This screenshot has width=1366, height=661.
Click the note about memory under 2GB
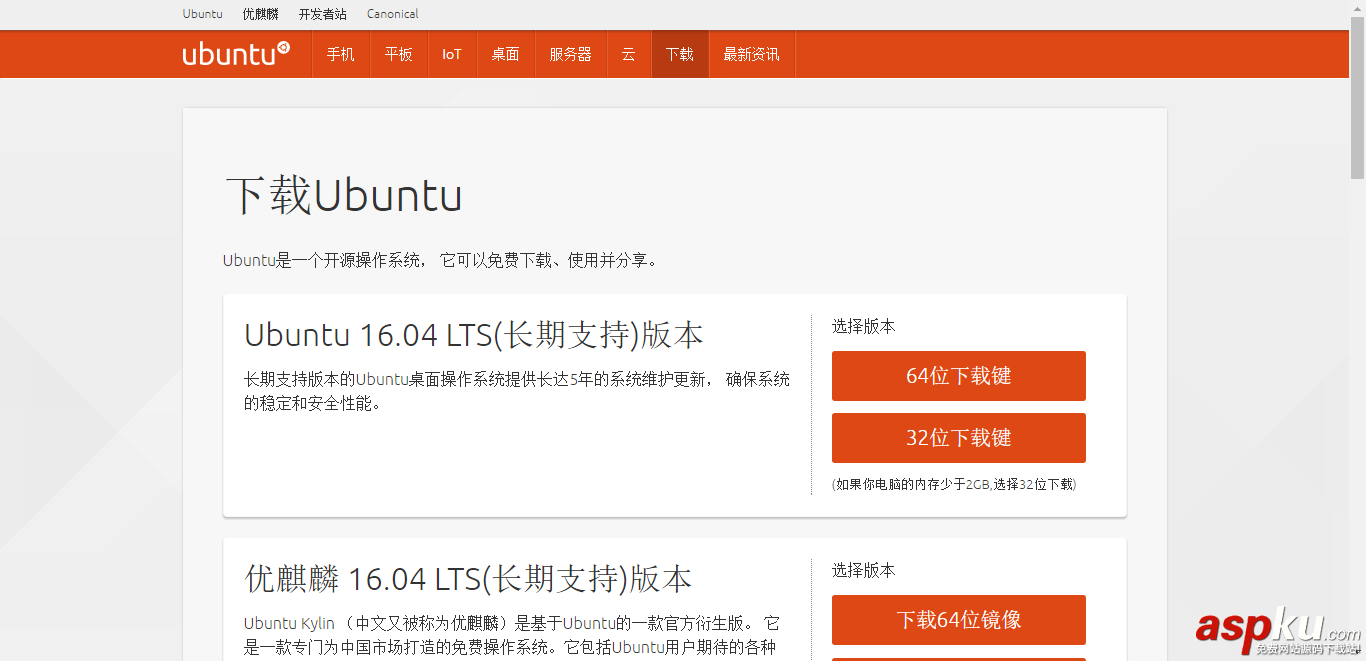954,484
